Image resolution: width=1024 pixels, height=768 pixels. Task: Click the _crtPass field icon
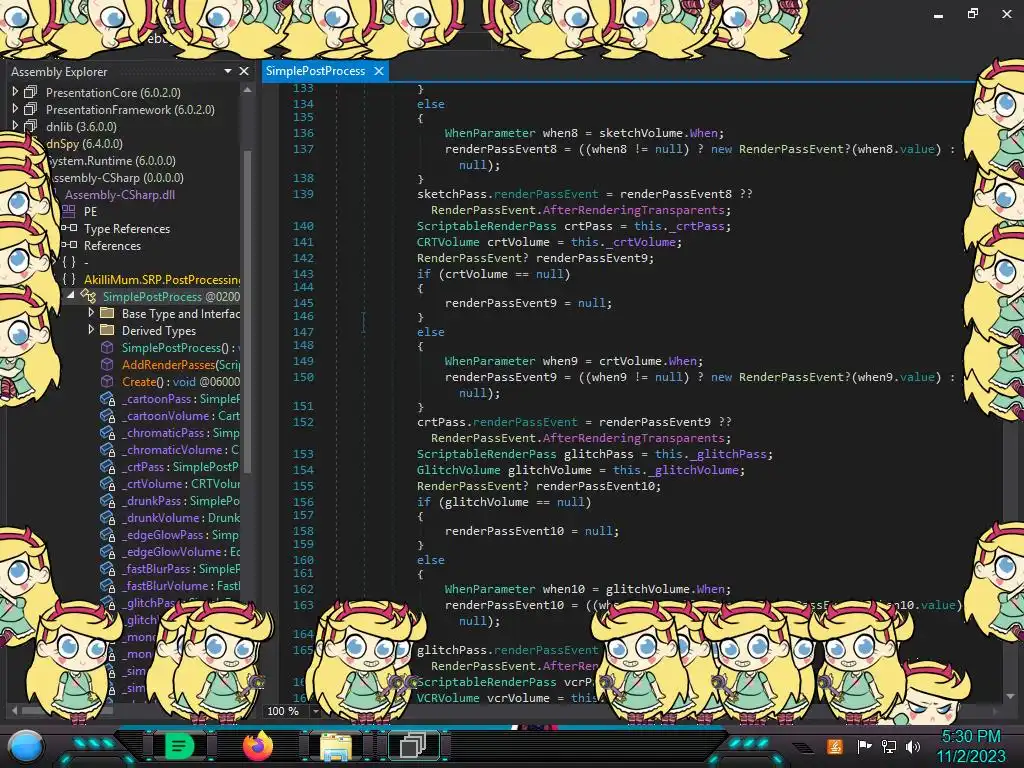point(107,466)
